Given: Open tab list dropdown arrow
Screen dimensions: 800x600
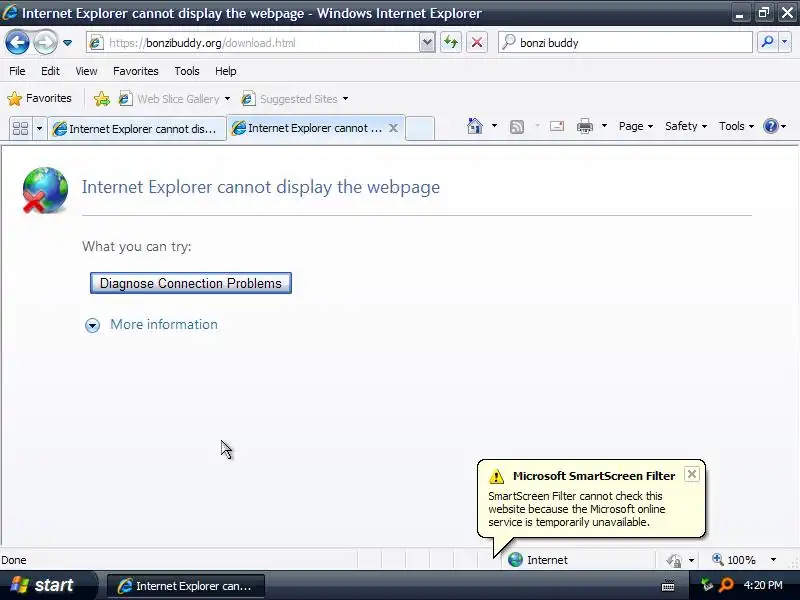Looking at the screenshot, I should tap(39, 128).
